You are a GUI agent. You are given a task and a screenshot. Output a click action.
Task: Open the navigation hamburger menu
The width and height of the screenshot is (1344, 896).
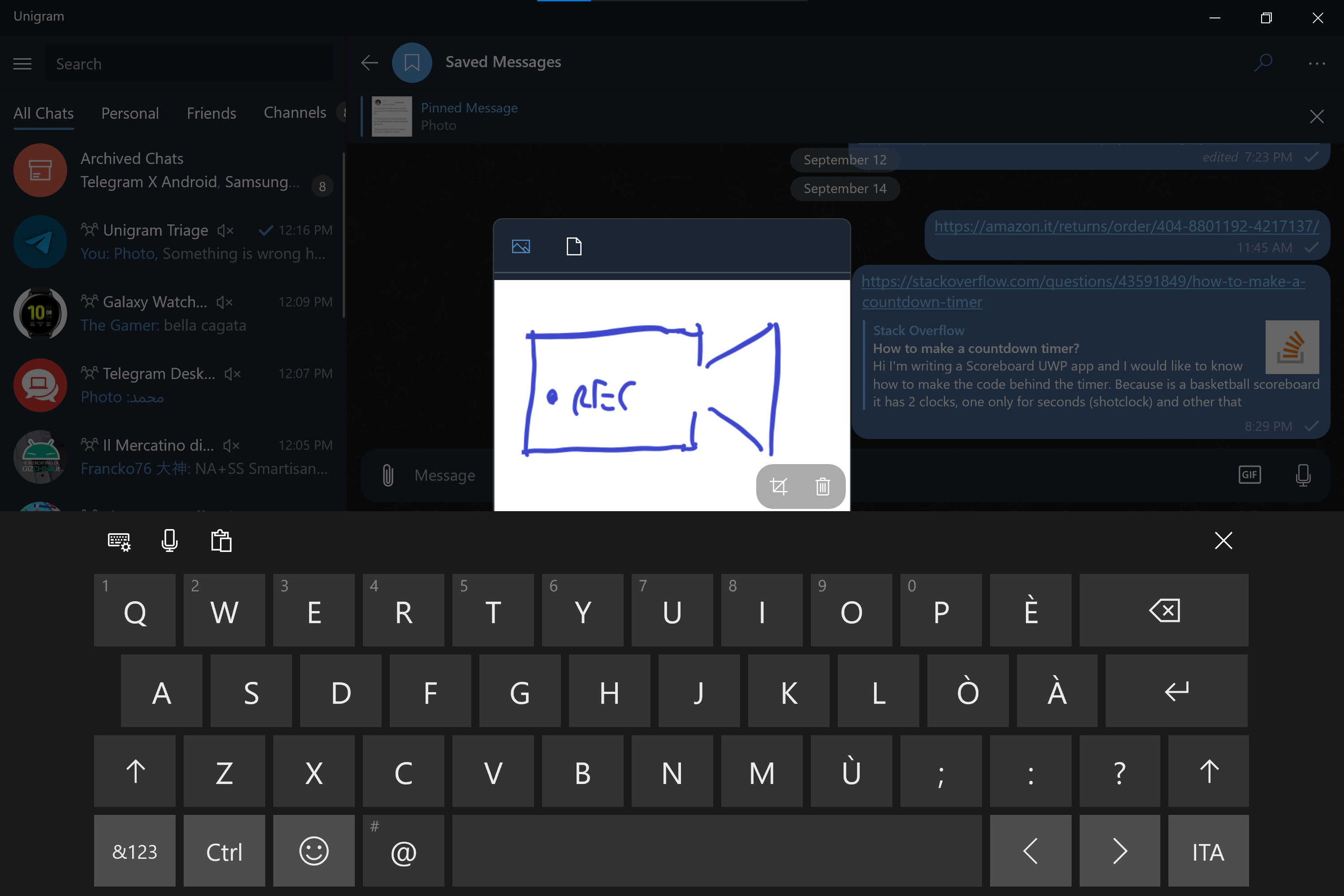click(x=22, y=64)
